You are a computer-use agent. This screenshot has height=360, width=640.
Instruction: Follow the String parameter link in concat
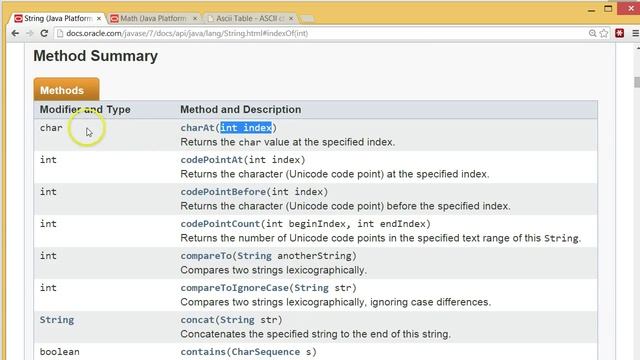[237, 320]
